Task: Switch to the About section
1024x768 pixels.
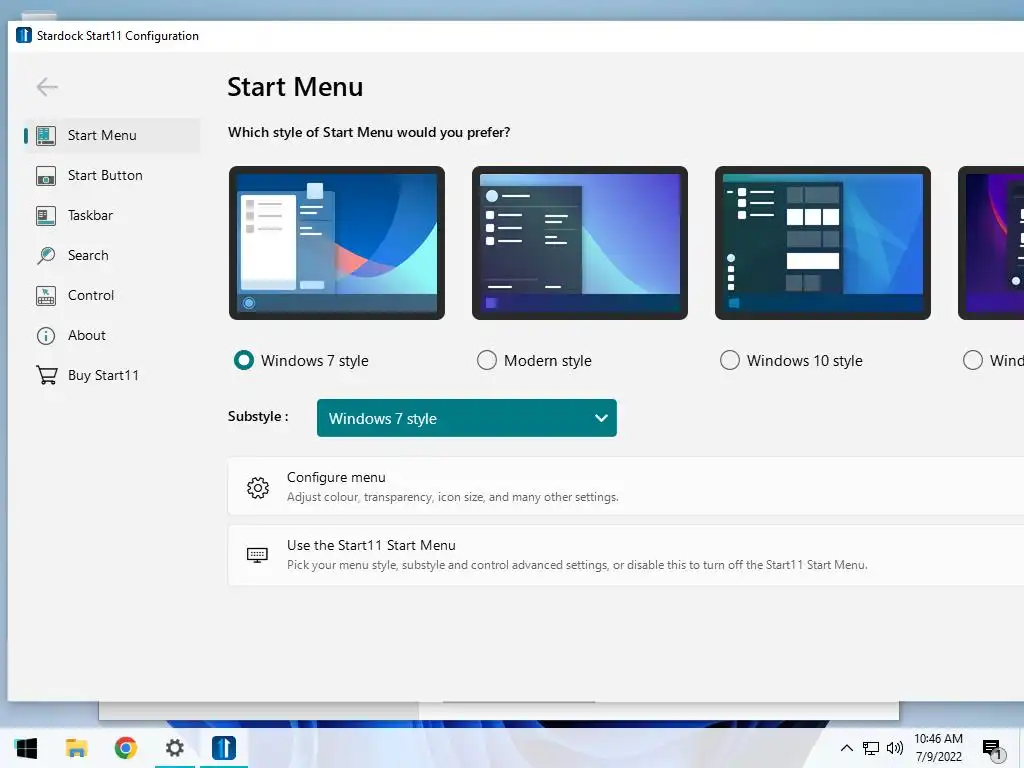Action: (x=112, y=336)
